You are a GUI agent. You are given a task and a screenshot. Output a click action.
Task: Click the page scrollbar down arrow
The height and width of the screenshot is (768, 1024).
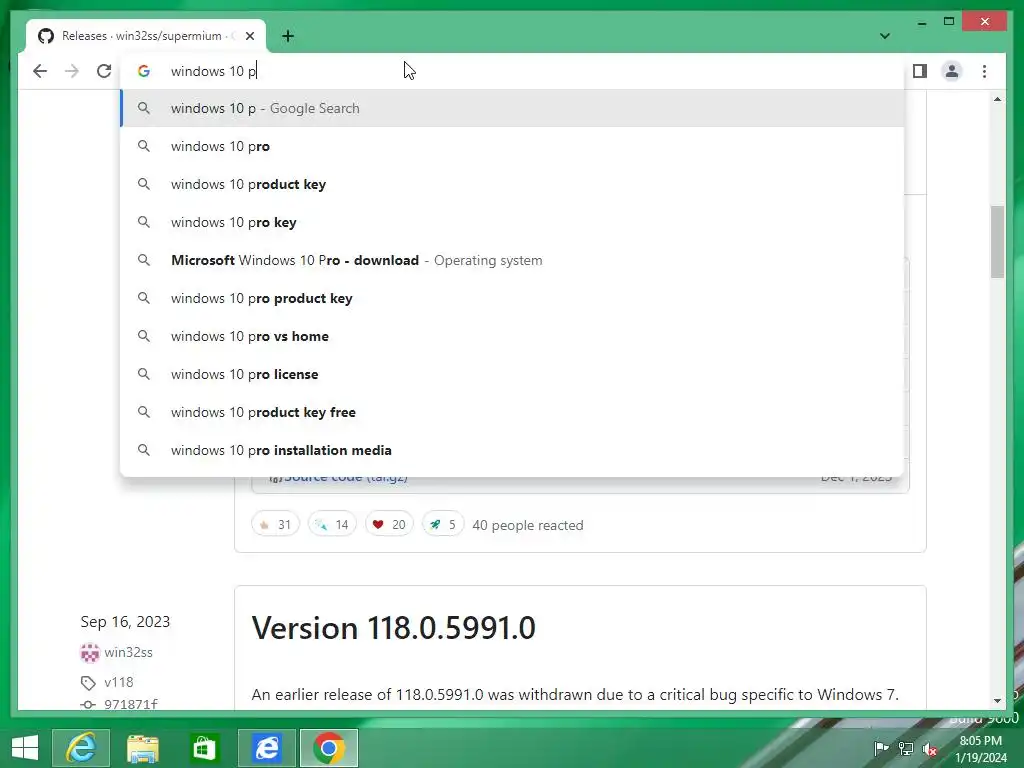[997, 701]
